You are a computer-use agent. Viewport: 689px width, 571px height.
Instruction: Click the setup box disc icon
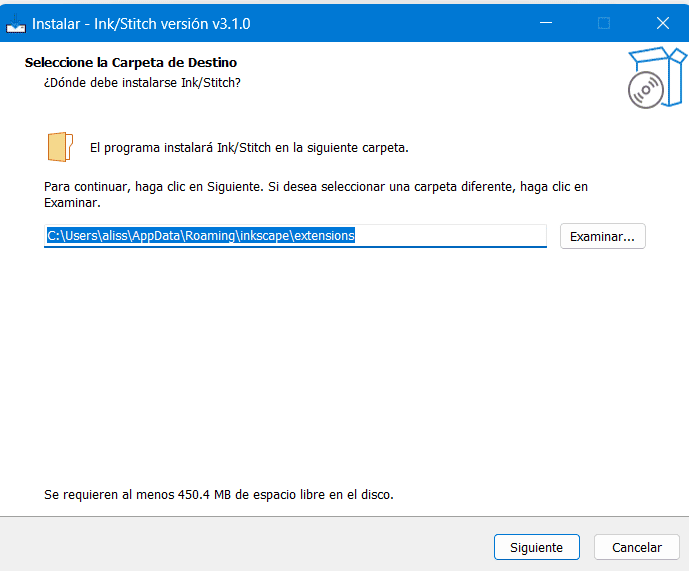pos(656,78)
